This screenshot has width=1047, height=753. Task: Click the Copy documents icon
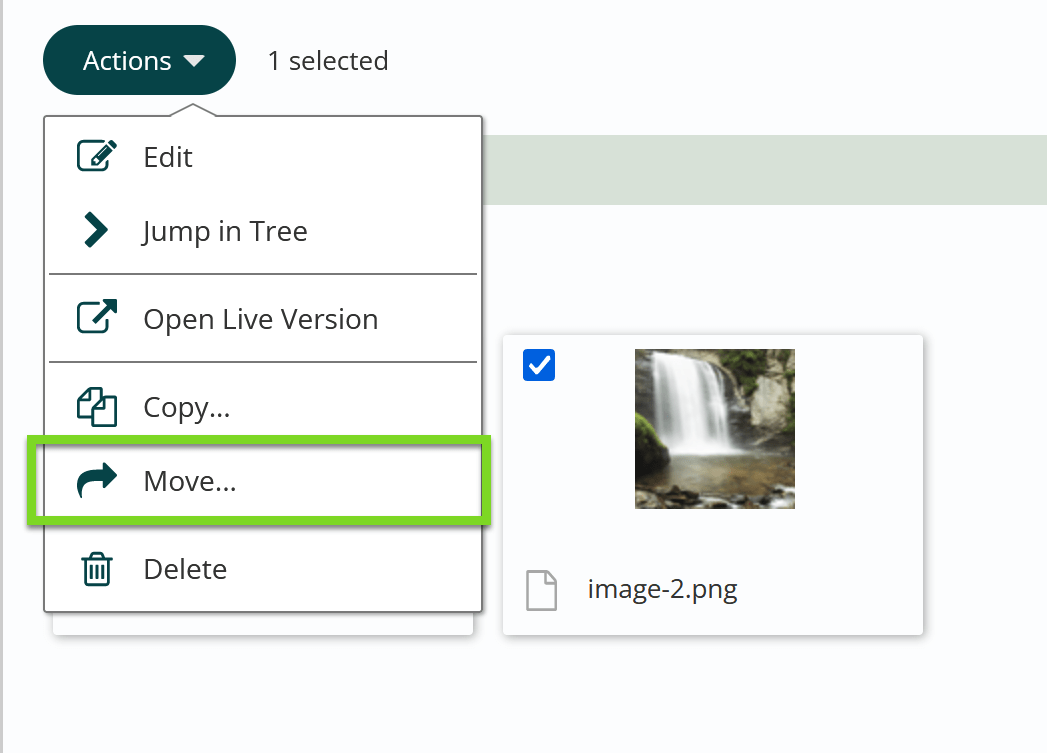click(96, 407)
